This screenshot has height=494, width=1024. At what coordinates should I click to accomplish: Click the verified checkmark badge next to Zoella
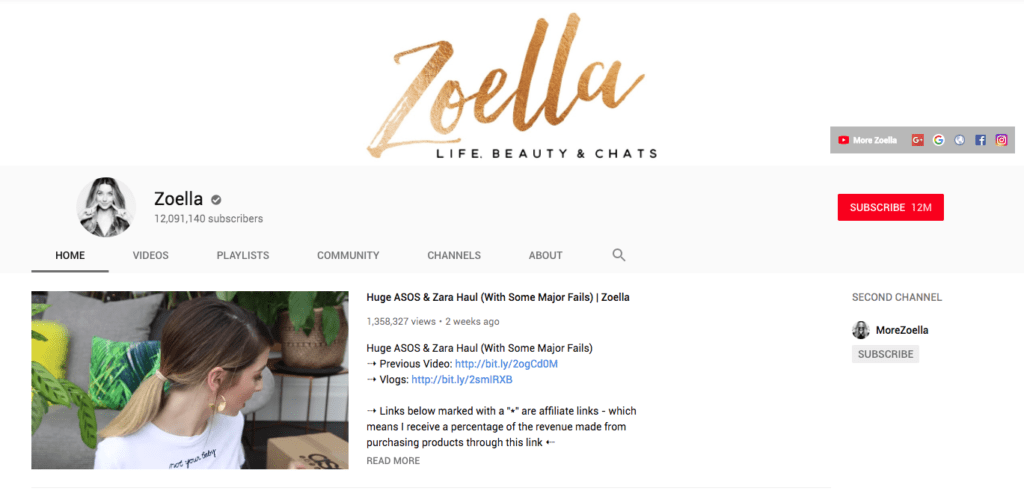[216, 199]
